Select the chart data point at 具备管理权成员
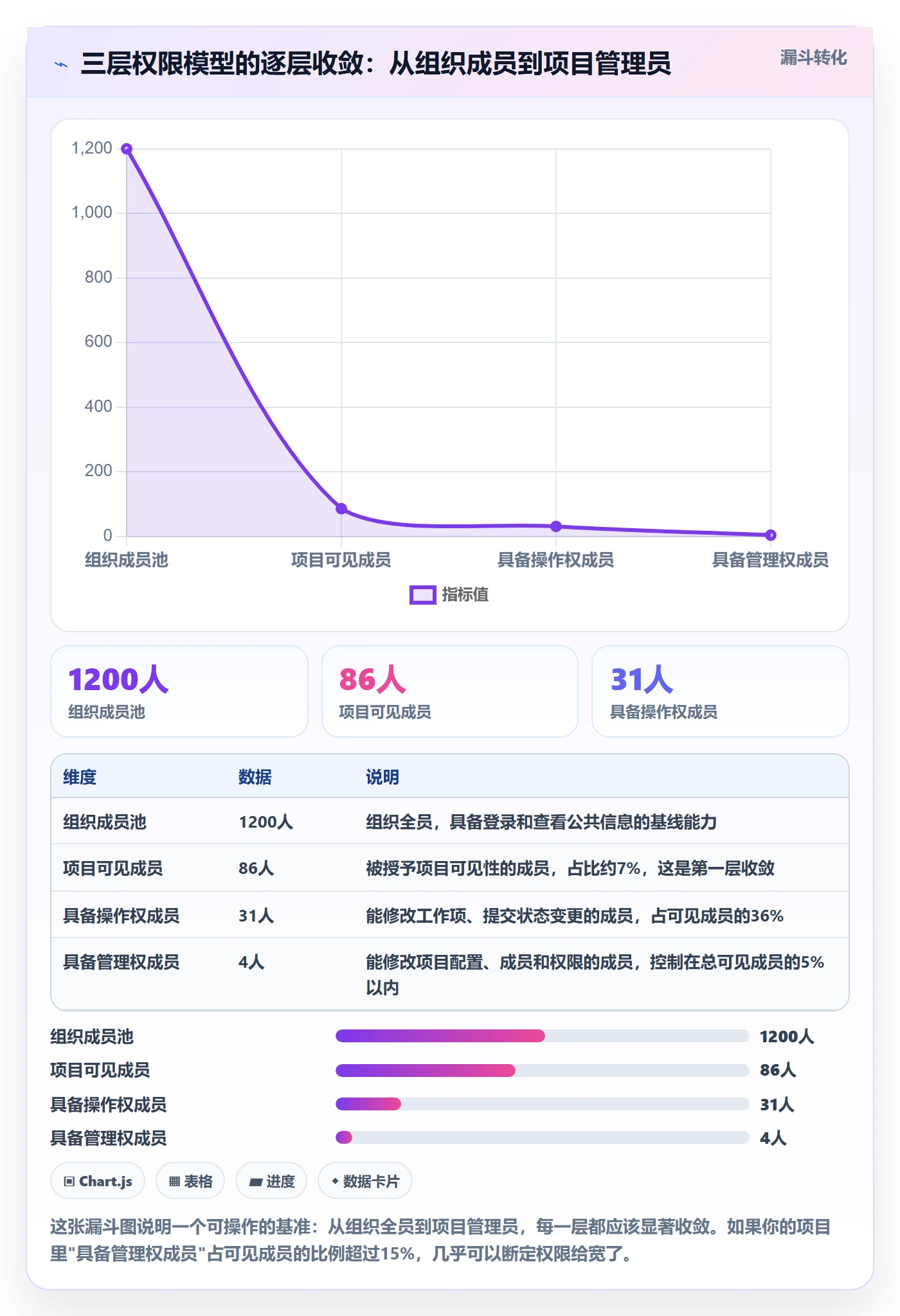Image resolution: width=900 pixels, height=1316 pixels. 771,535
